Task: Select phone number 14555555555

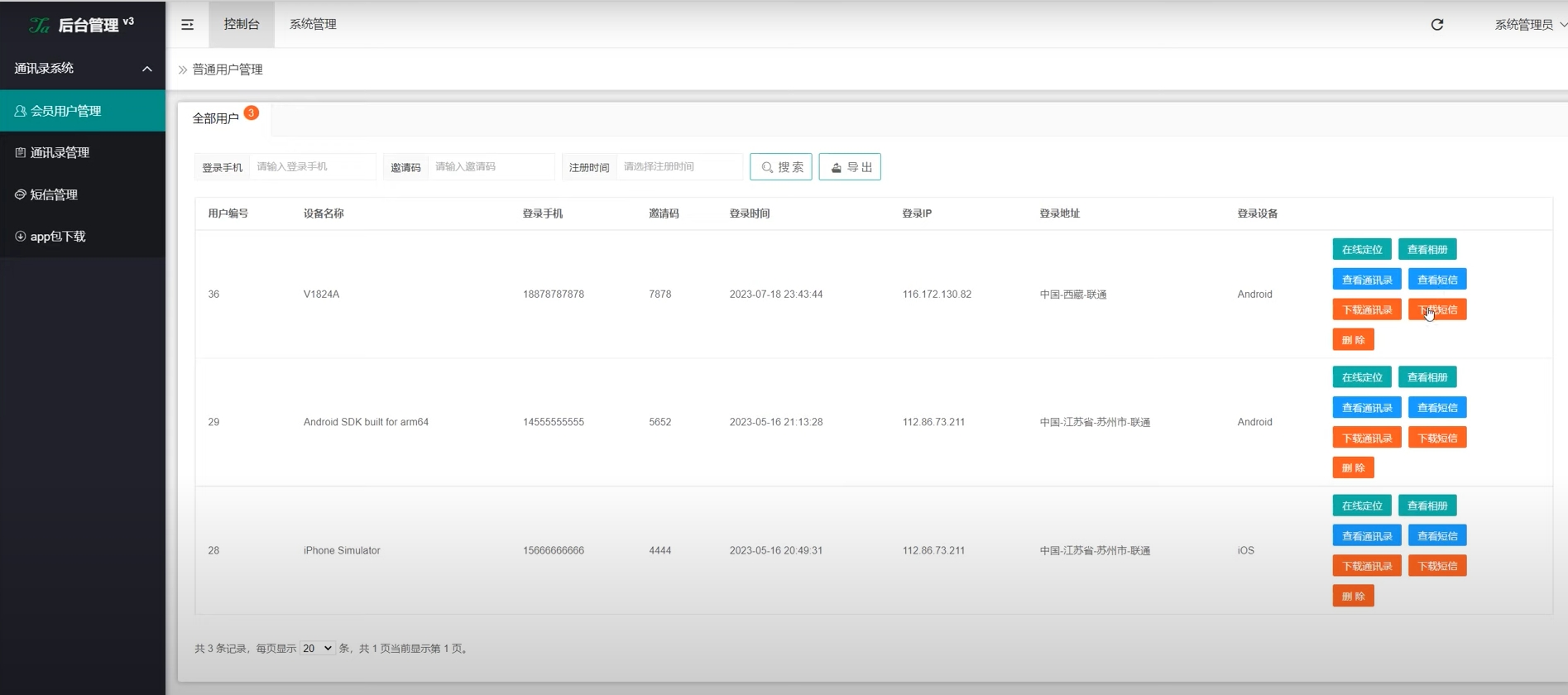Action: (x=554, y=422)
